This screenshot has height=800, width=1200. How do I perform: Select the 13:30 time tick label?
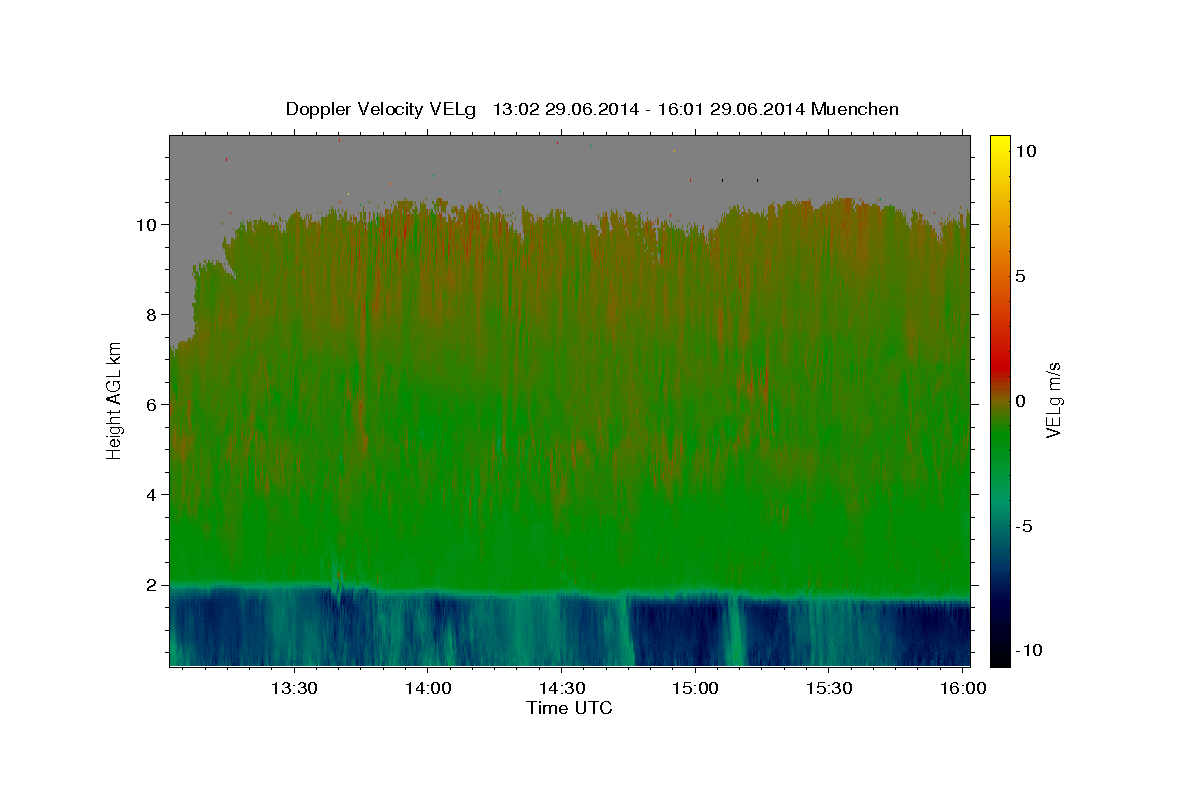click(294, 689)
